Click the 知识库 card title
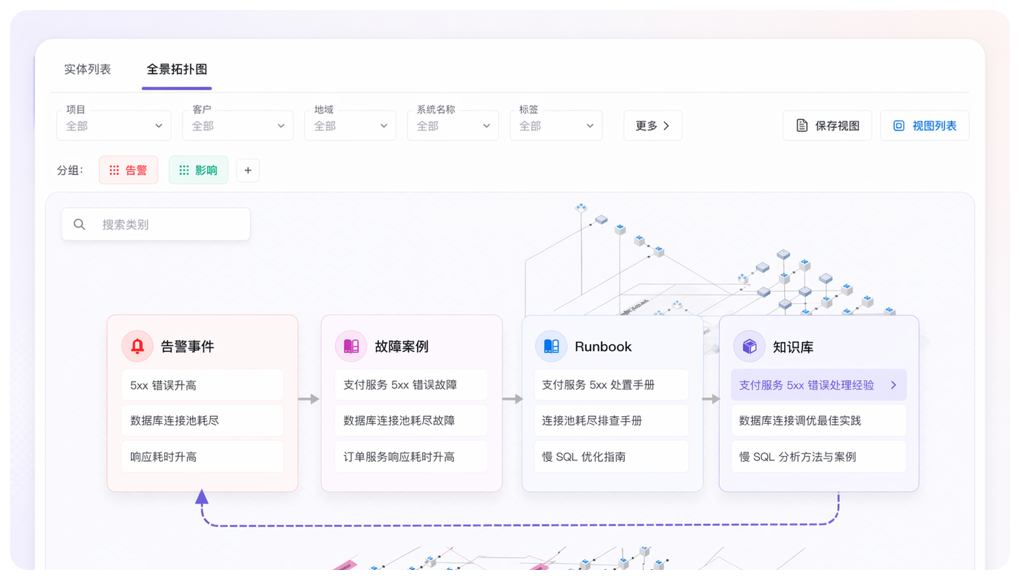Viewport: 1020px width, 580px height. tap(793, 347)
